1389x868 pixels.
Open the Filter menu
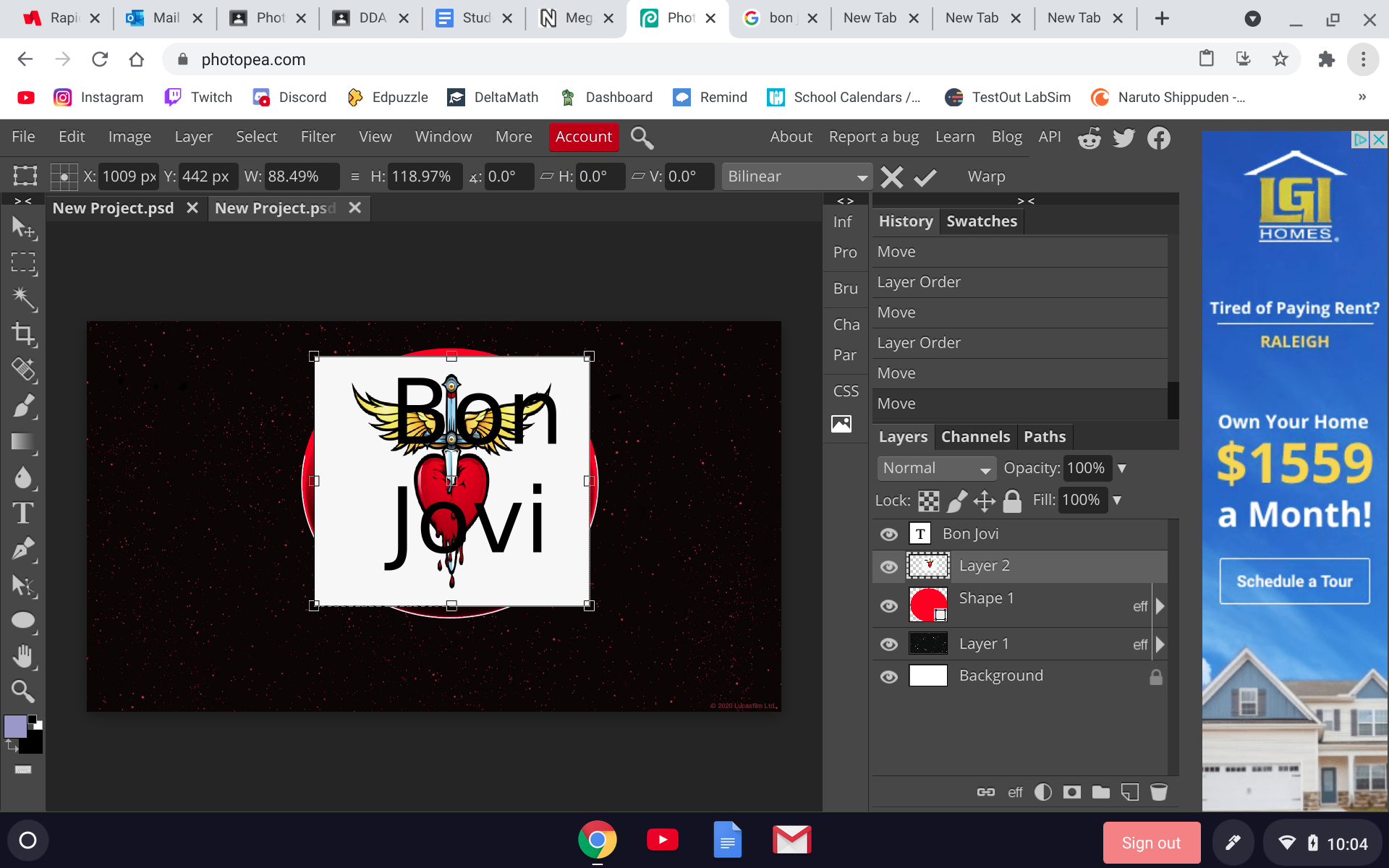(x=318, y=137)
